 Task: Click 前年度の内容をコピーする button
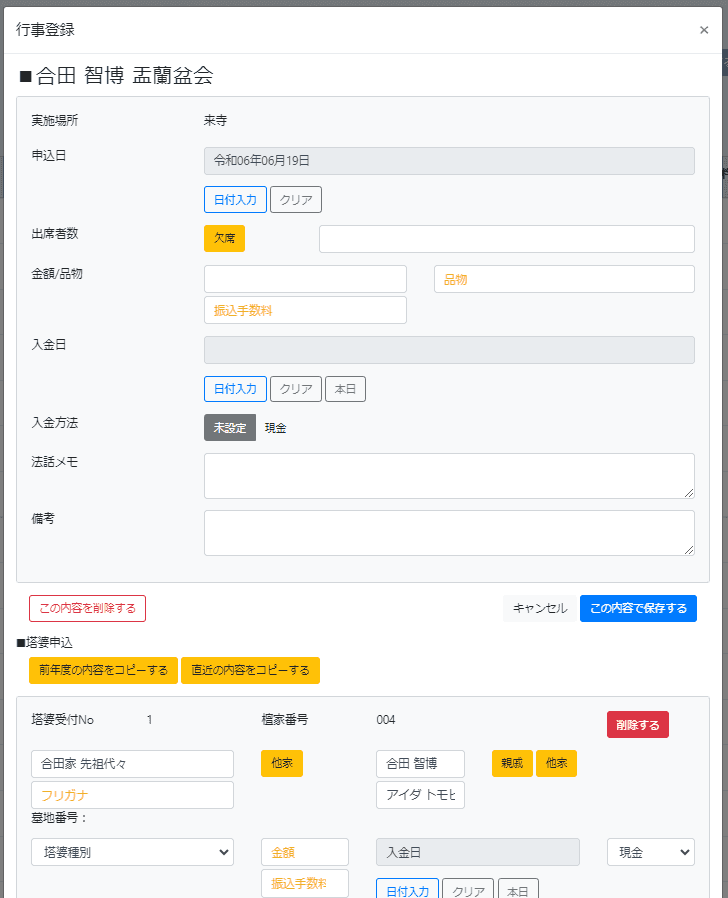coord(103,670)
